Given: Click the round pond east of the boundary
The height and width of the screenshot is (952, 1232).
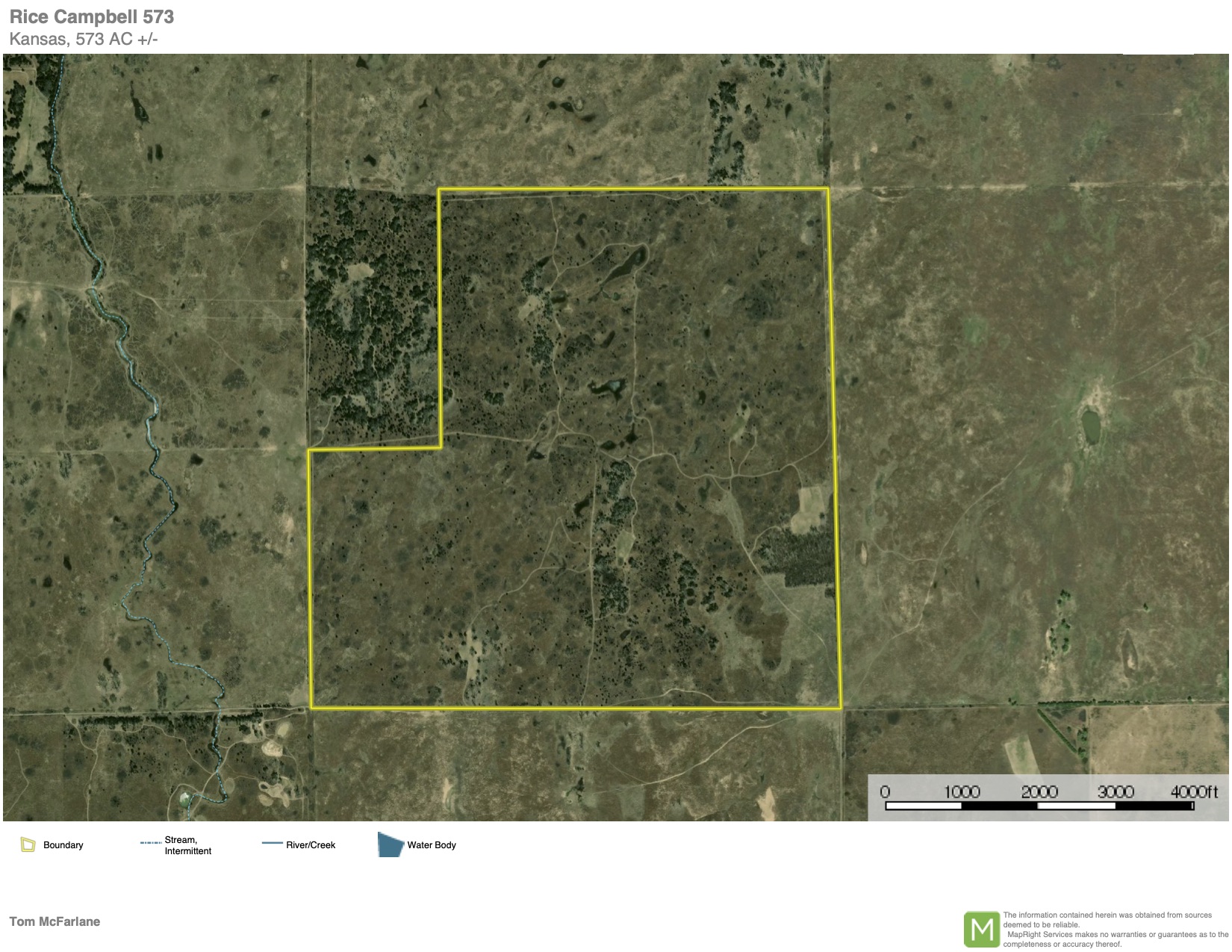Looking at the screenshot, I should (1090, 426).
